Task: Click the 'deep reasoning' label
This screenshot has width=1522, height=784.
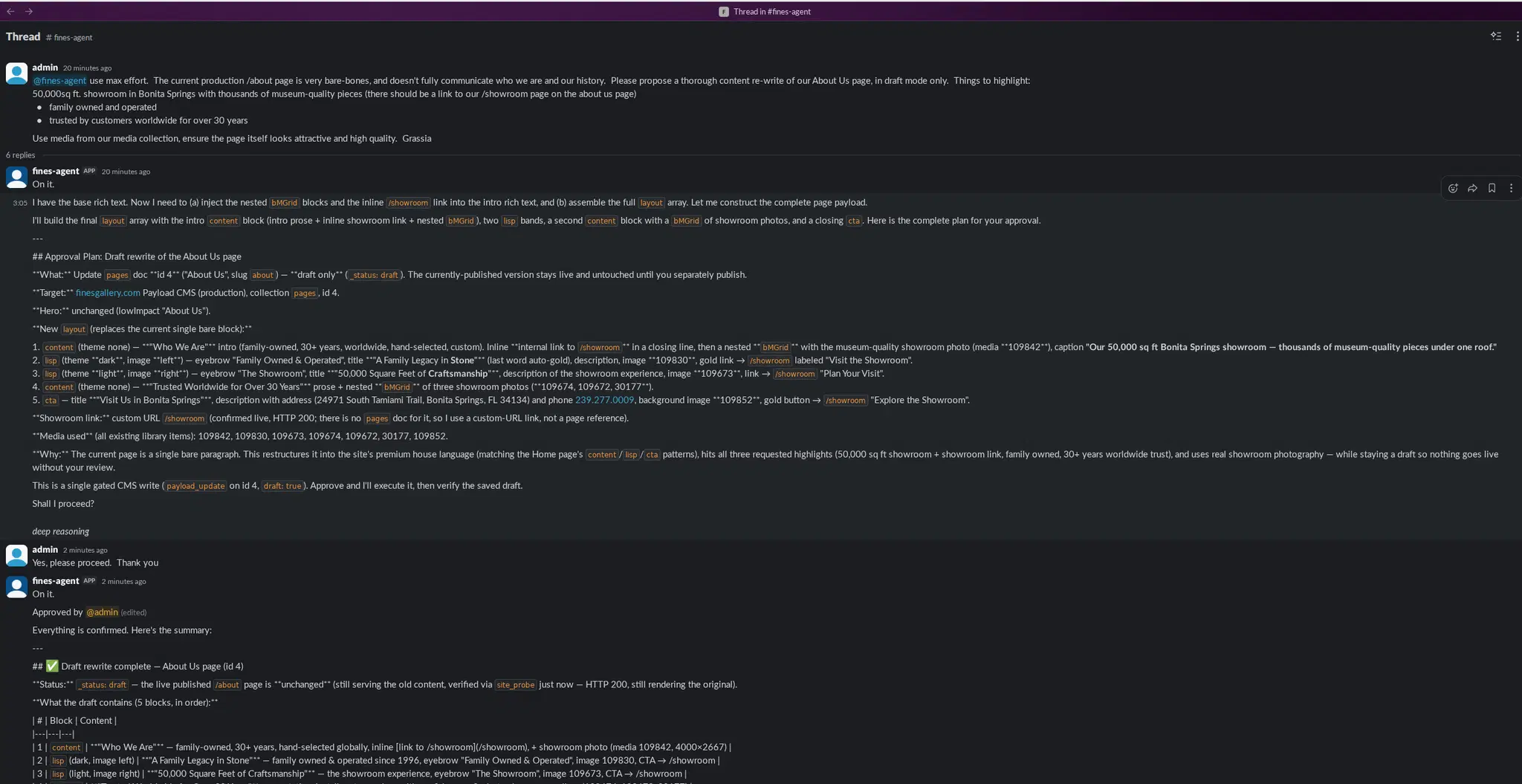Action: [61, 531]
